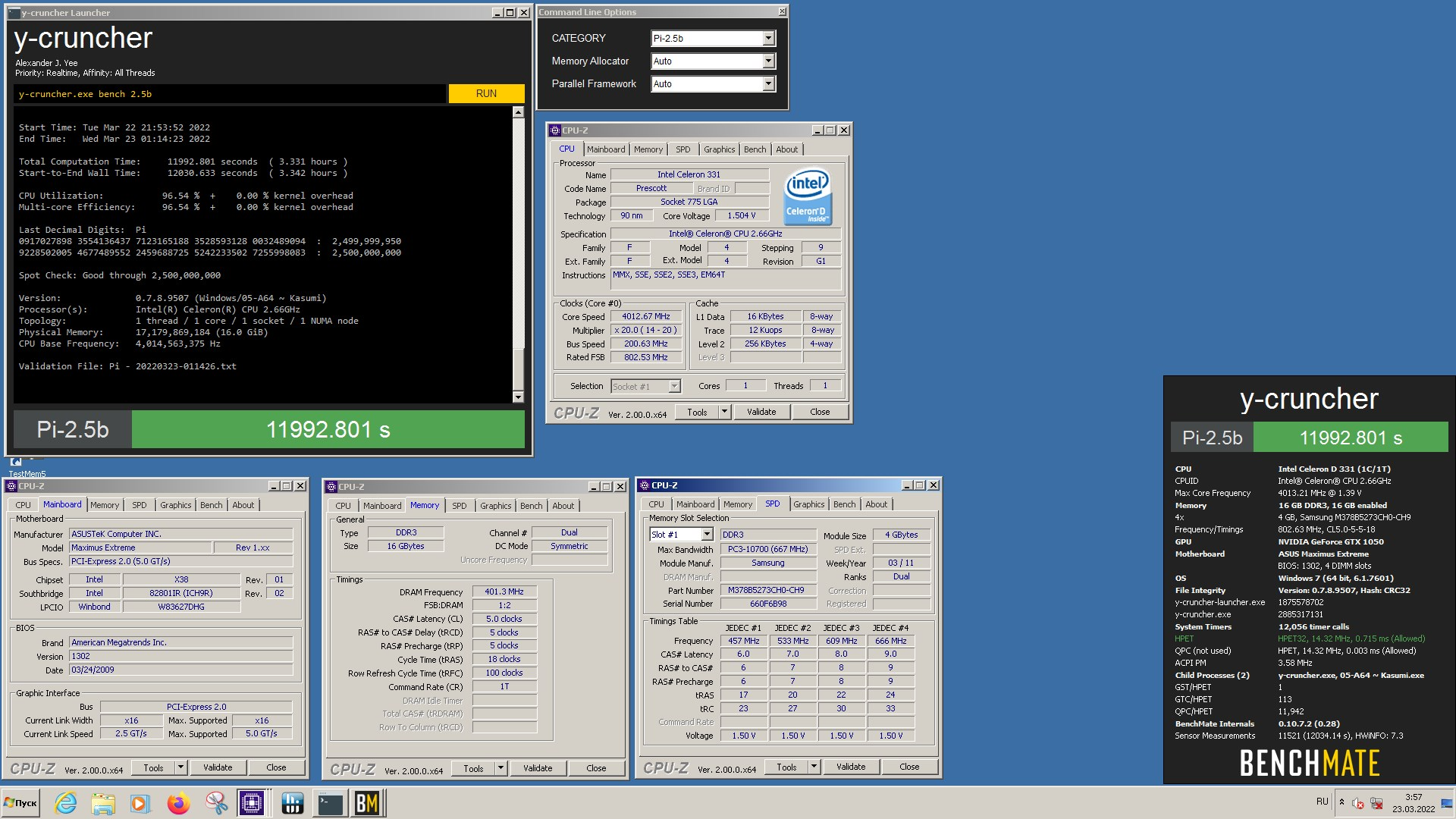Open HWiNFO taskbar icon
Viewport: 1456px width, 819px height.
(292, 803)
